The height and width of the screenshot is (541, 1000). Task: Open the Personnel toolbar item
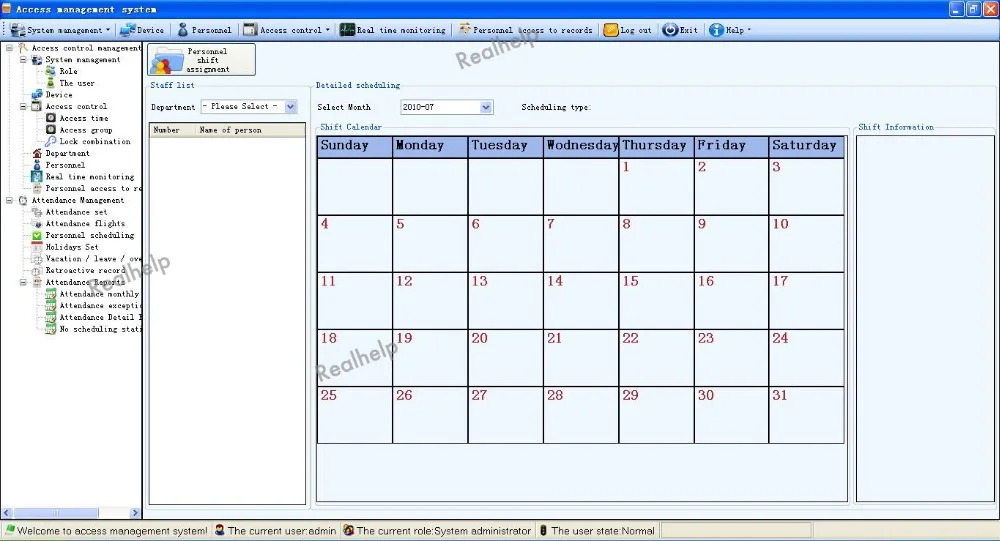point(204,30)
